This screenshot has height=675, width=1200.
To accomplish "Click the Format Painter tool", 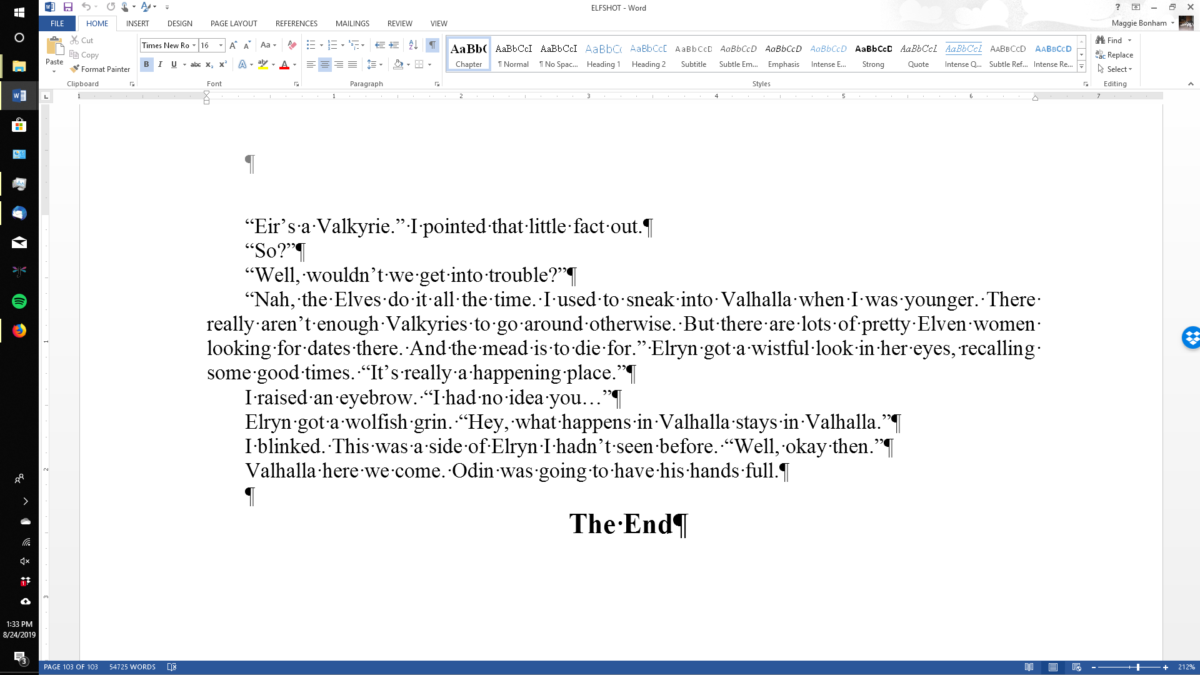I will pos(100,69).
